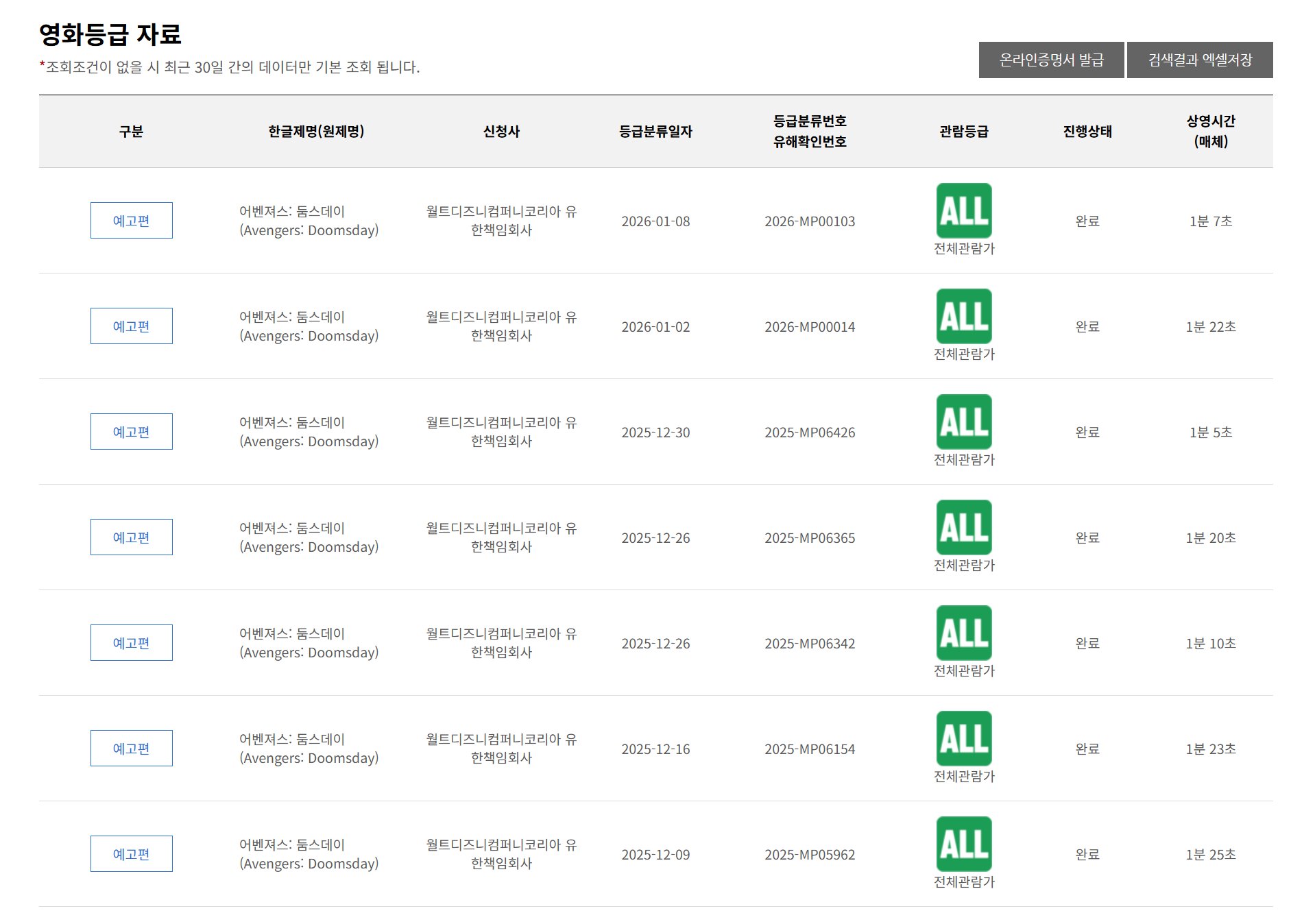
Task: Select 예고편 button dated 2025-12-30
Action: (131, 432)
